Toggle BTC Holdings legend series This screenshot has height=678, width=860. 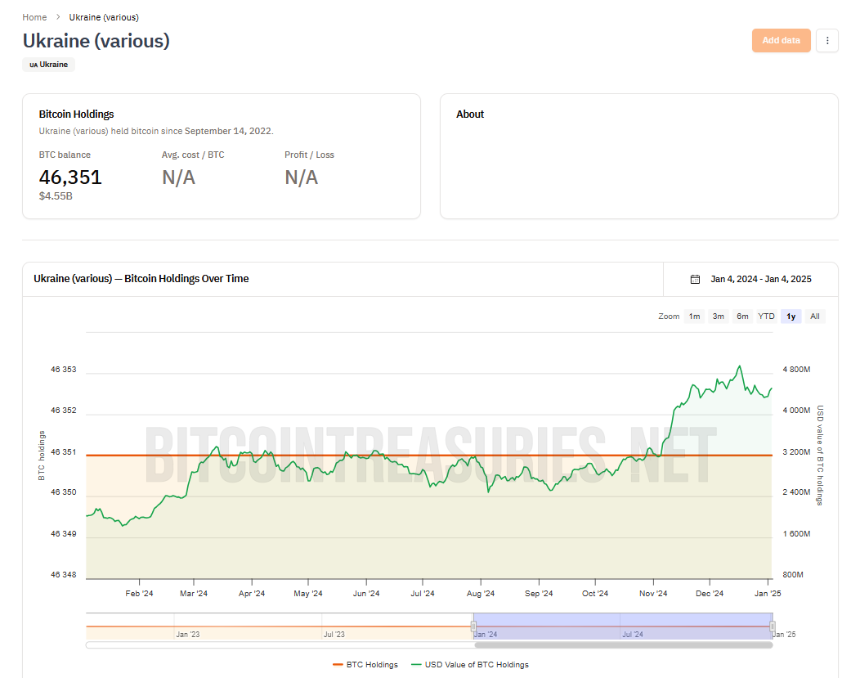(x=365, y=665)
